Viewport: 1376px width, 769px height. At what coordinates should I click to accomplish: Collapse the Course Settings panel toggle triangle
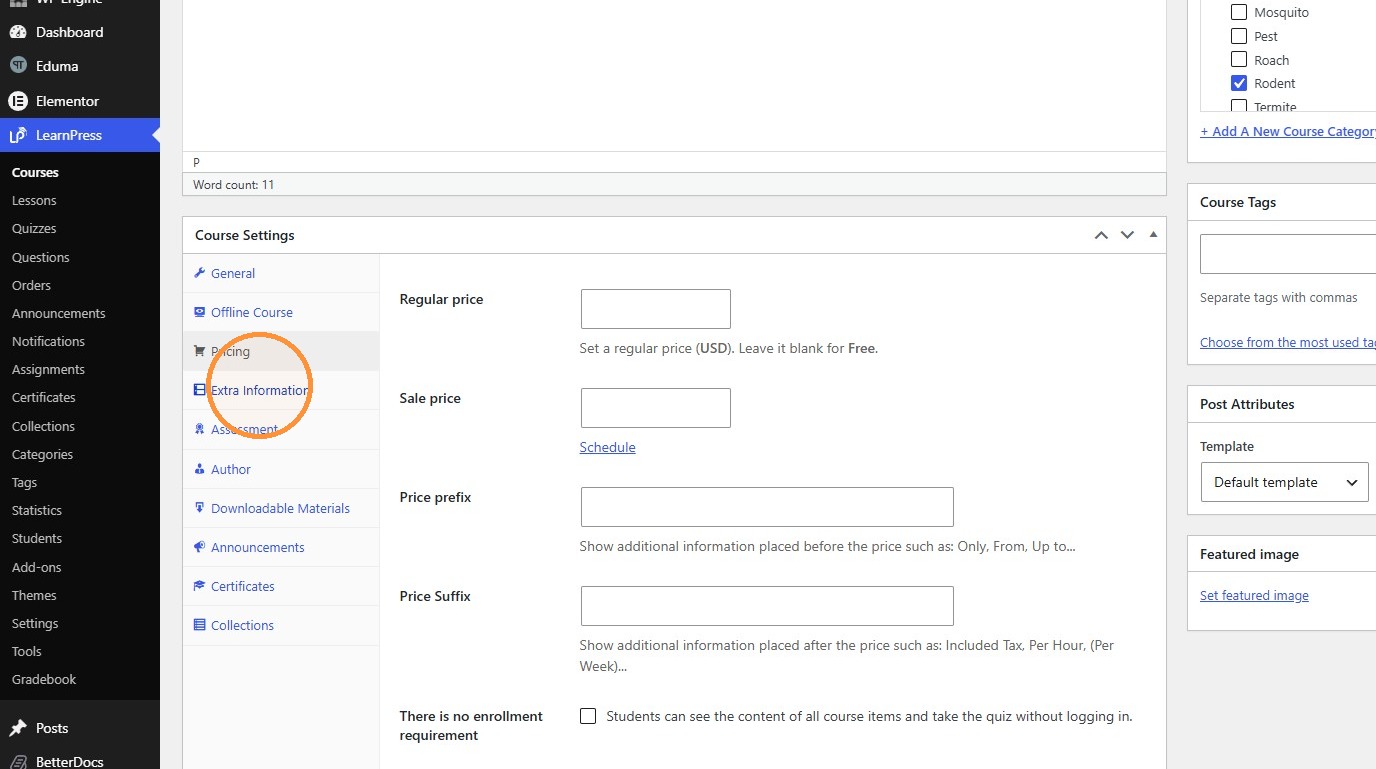pyautogui.click(x=1153, y=235)
